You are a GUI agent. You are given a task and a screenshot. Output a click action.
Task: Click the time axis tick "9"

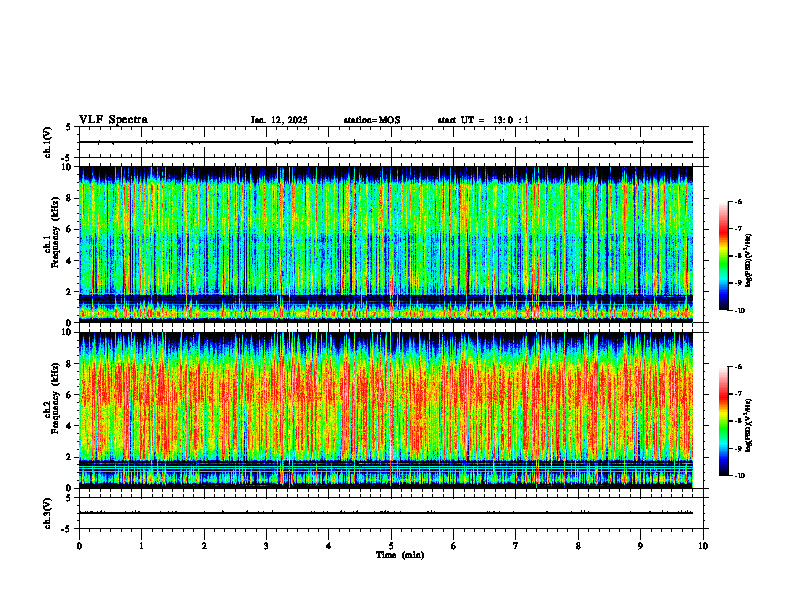pyautogui.click(x=640, y=546)
